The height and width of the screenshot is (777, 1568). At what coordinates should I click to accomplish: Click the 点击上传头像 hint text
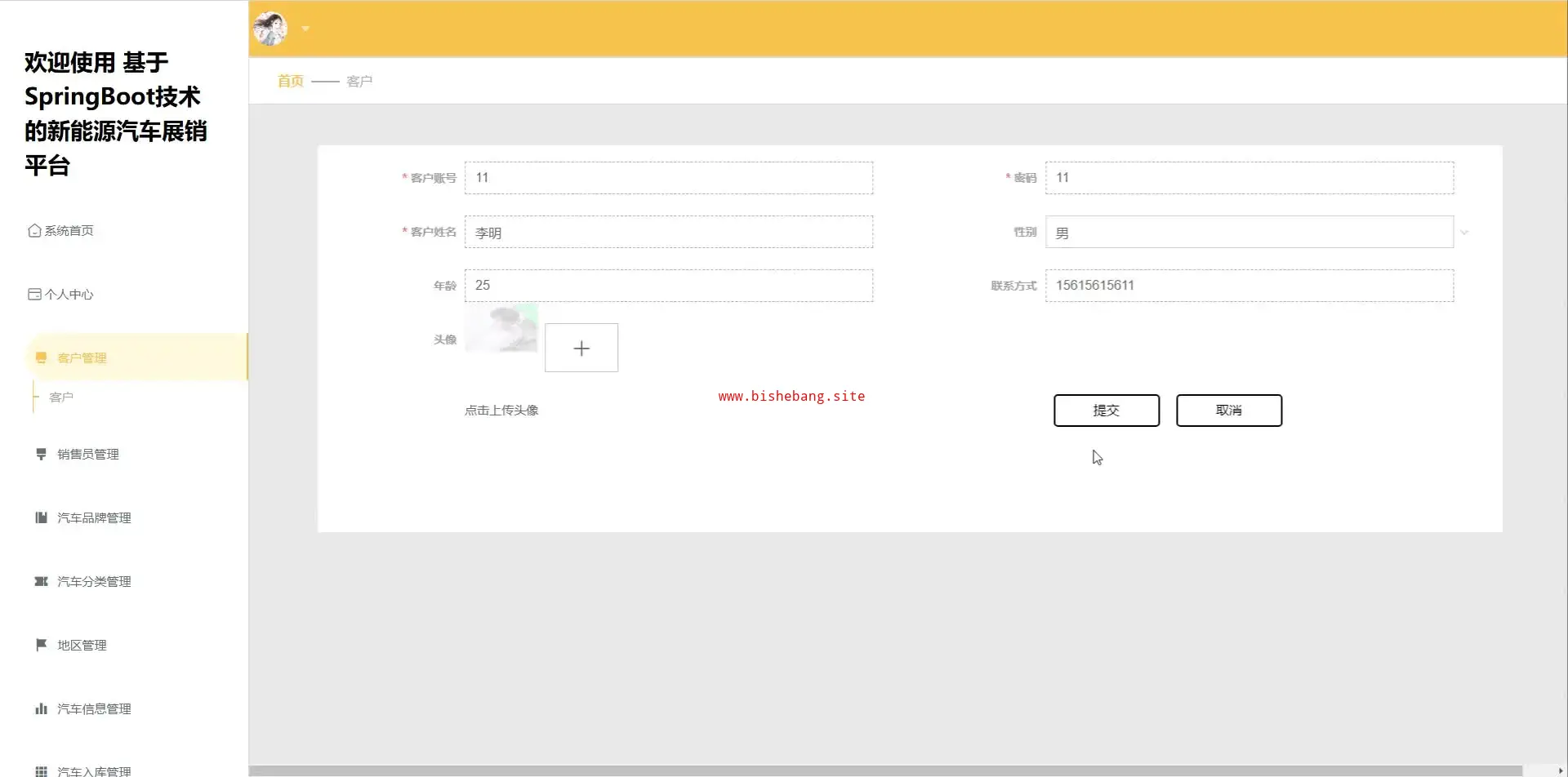pos(501,411)
